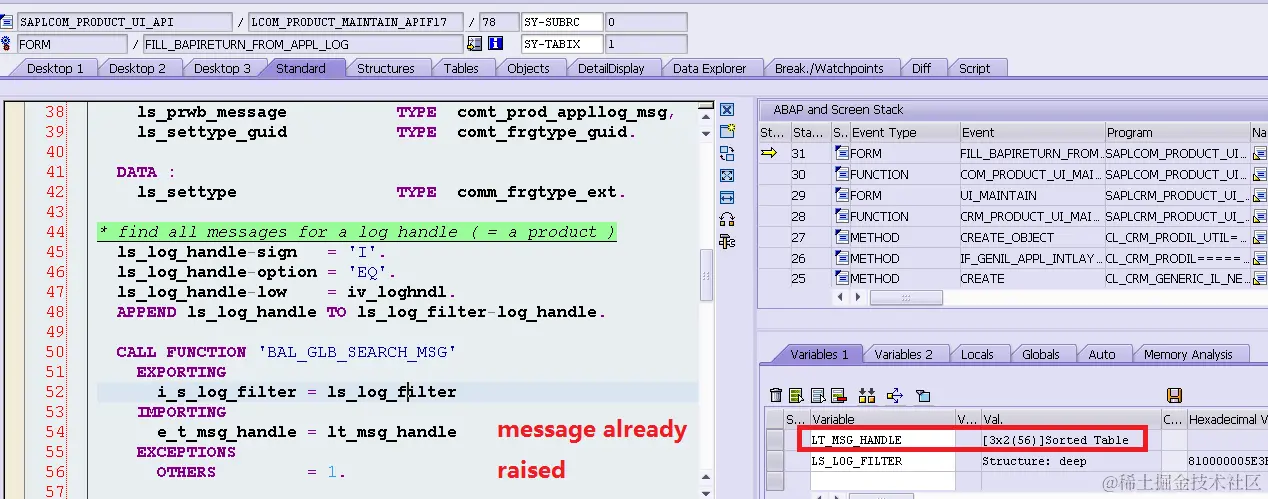Select the LT_MSG_HANDLE row selector button

point(774,440)
